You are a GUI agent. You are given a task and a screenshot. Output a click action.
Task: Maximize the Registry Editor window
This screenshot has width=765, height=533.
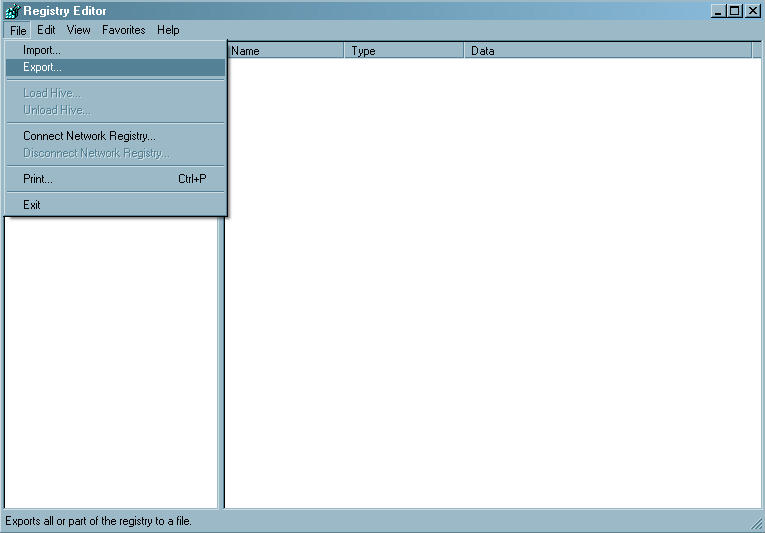click(x=735, y=11)
